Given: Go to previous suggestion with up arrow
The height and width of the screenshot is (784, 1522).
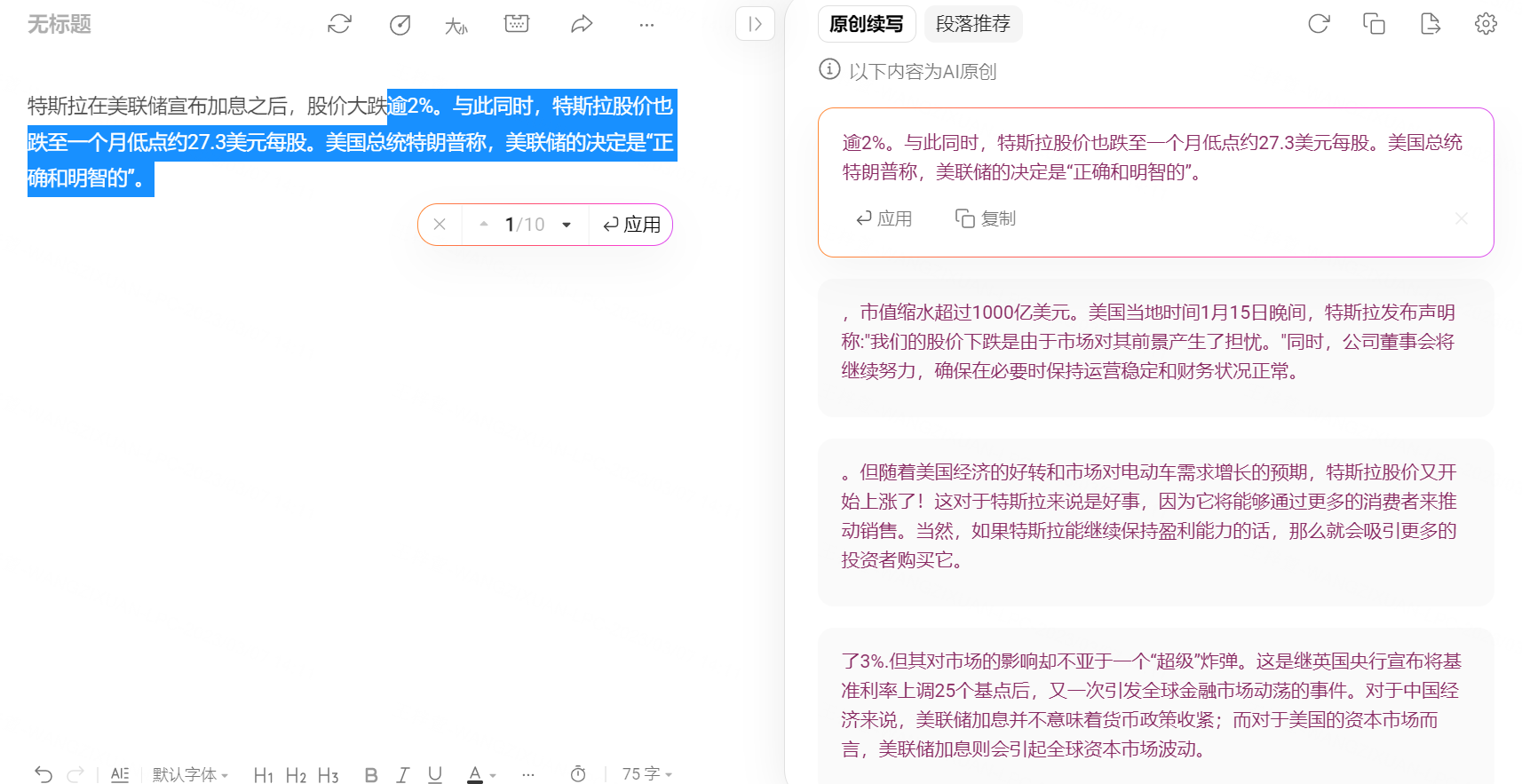Looking at the screenshot, I should click(x=484, y=225).
